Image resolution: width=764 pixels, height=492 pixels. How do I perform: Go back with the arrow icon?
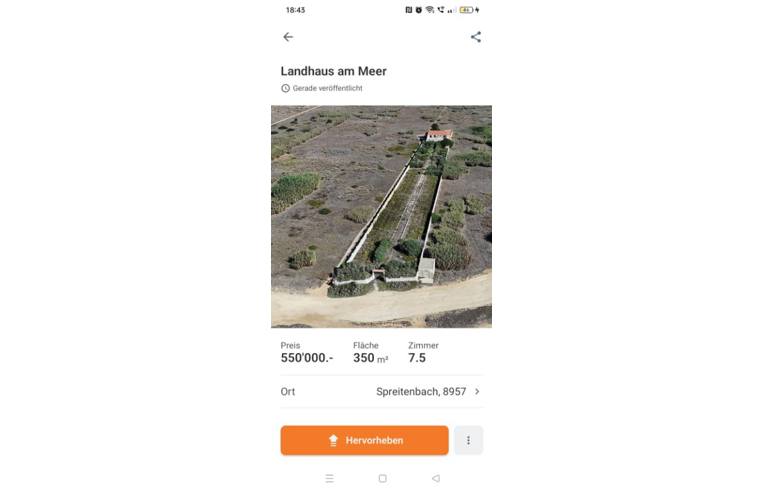tap(288, 37)
